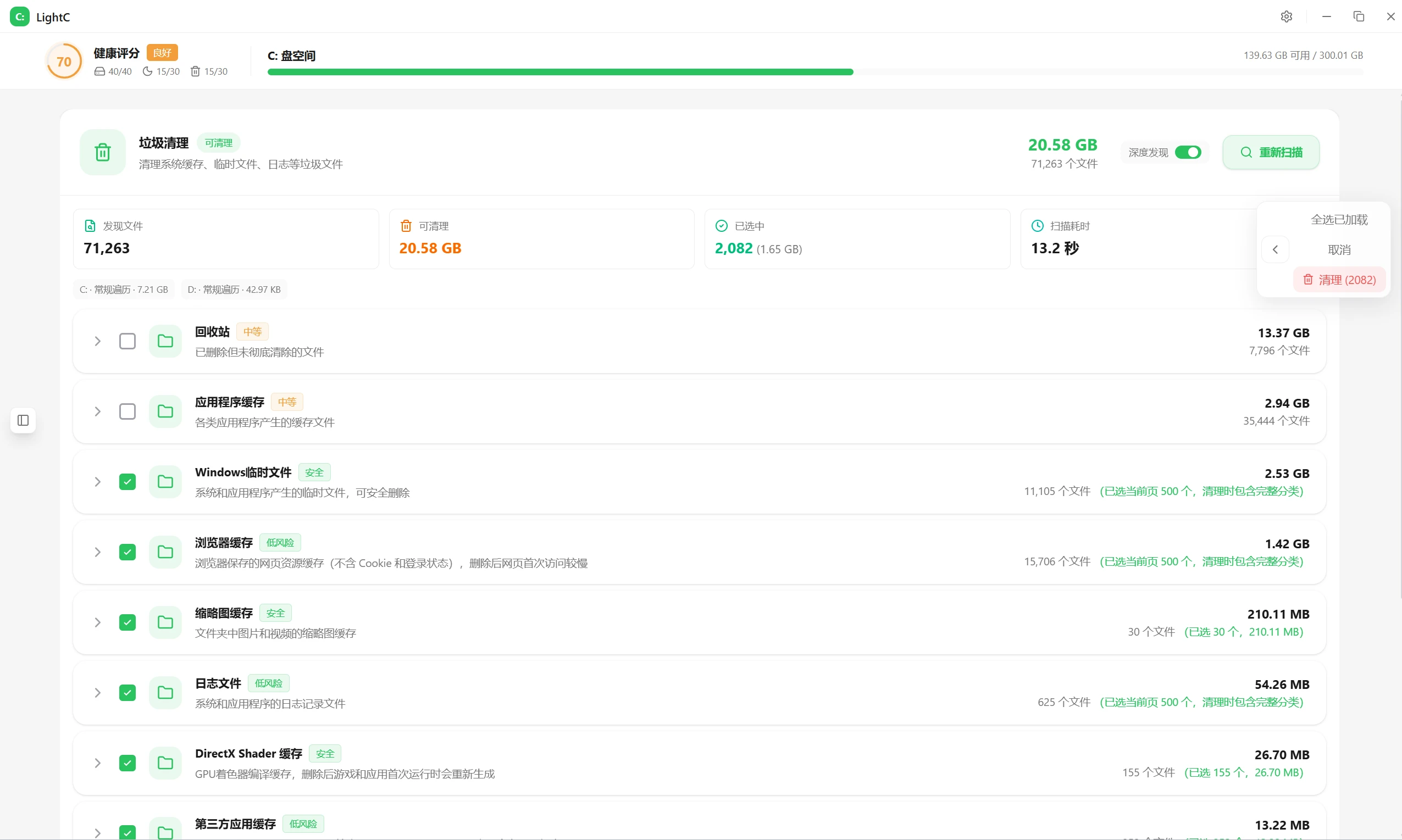Uncheck the 缩略图缓存 checkbox

pos(128,622)
